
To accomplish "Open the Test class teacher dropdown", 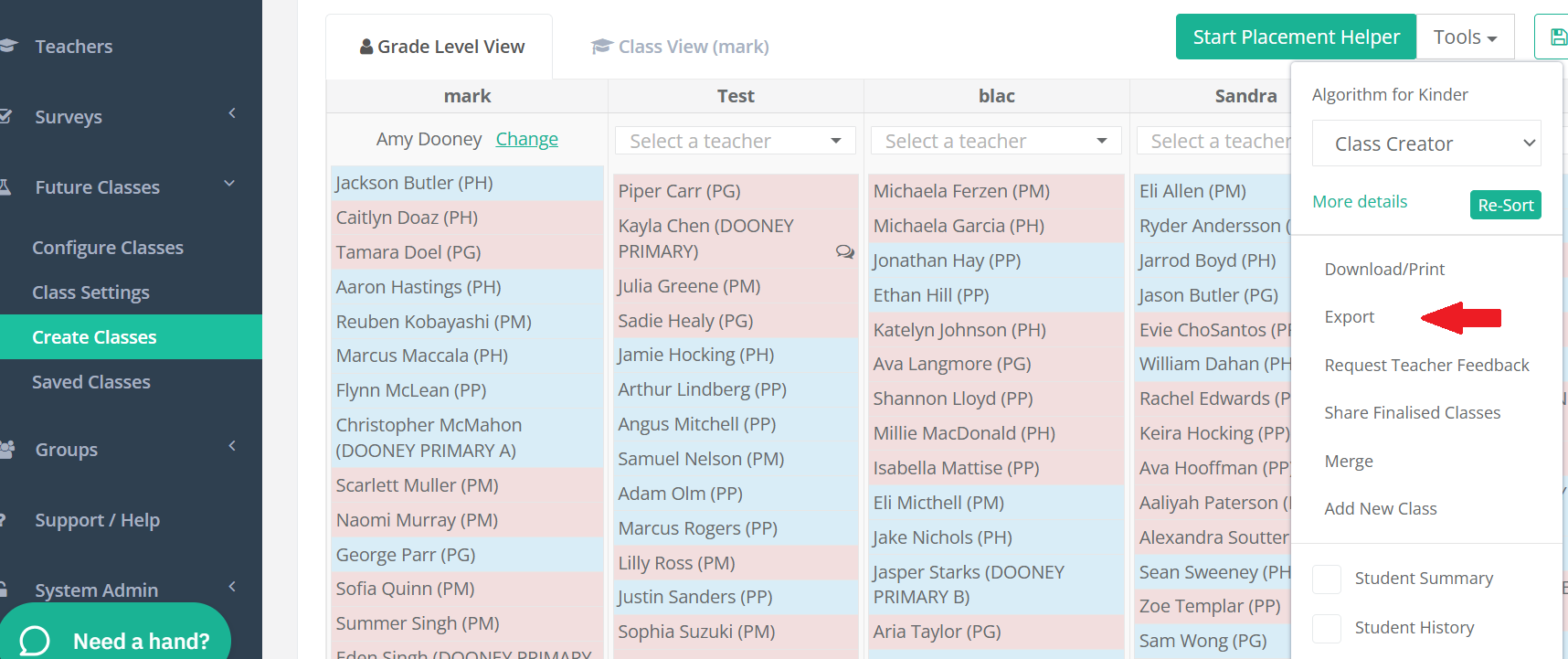I will pyautogui.click(x=736, y=141).
